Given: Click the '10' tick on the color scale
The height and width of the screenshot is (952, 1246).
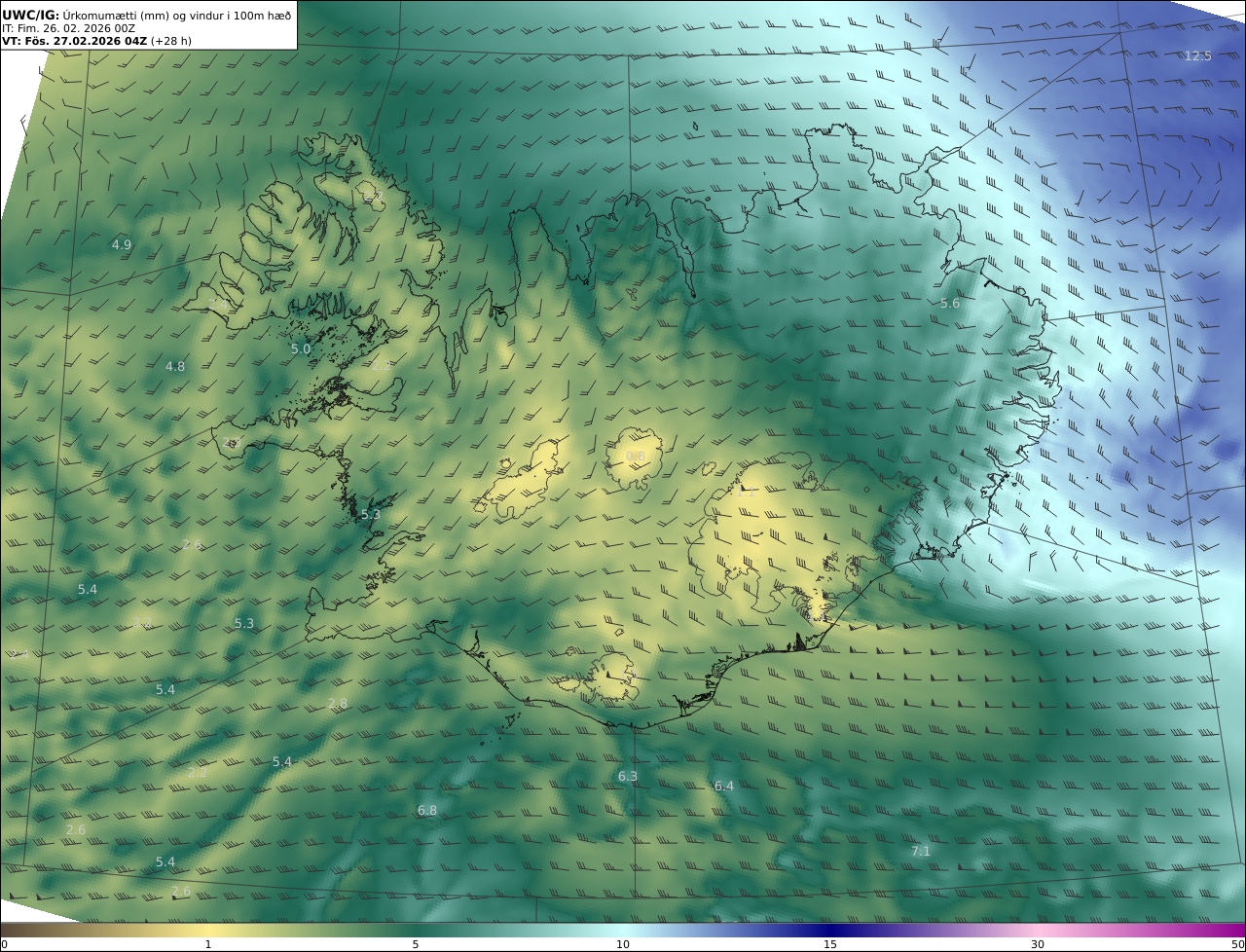Looking at the screenshot, I should (x=623, y=944).
